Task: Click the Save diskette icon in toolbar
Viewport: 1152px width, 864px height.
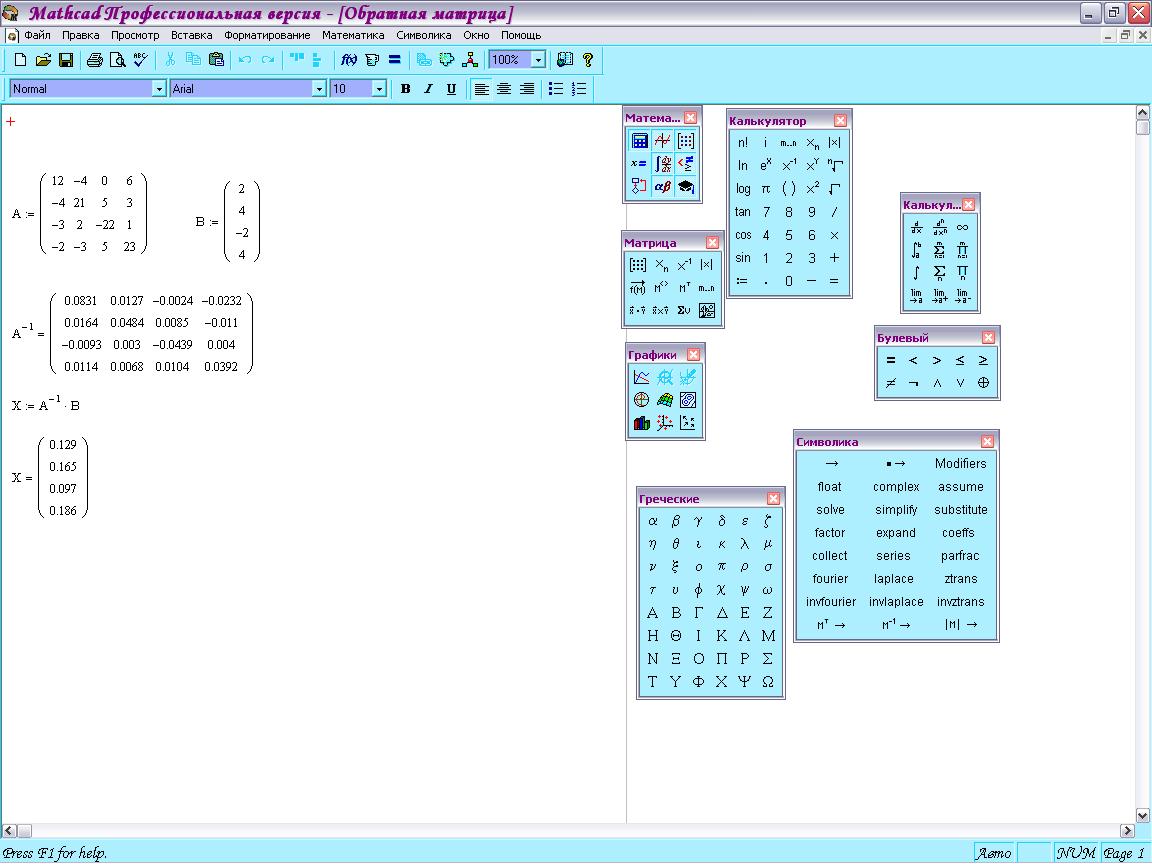Action: (x=66, y=60)
